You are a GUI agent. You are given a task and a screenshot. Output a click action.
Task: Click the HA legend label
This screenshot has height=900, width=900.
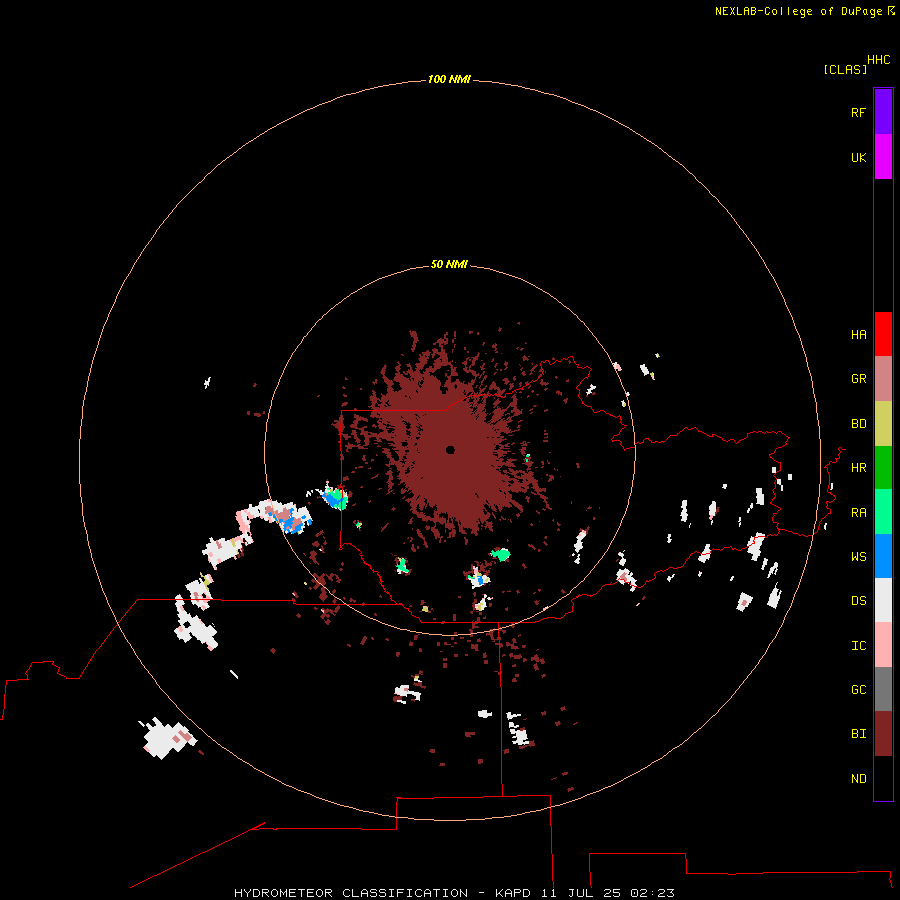pyautogui.click(x=858, y=335)
